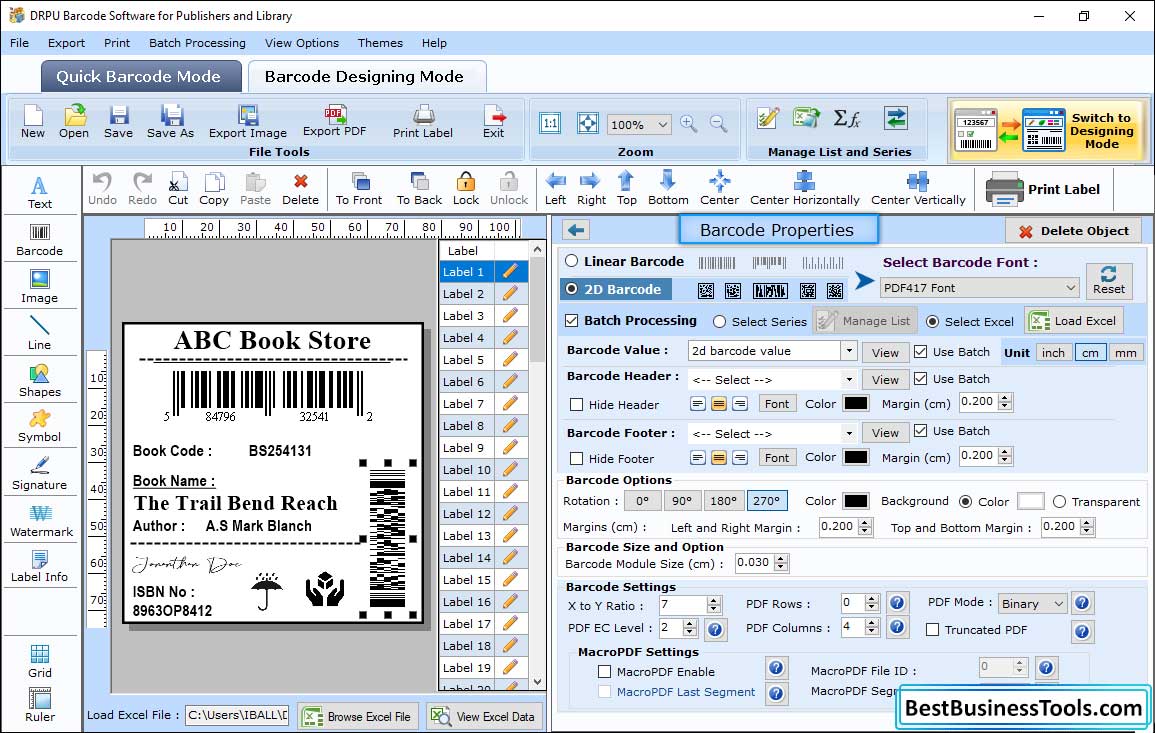This screenshot has height=733, width=1155.
Task: Click the Load Excel button
Action: tap(1074, 321)
